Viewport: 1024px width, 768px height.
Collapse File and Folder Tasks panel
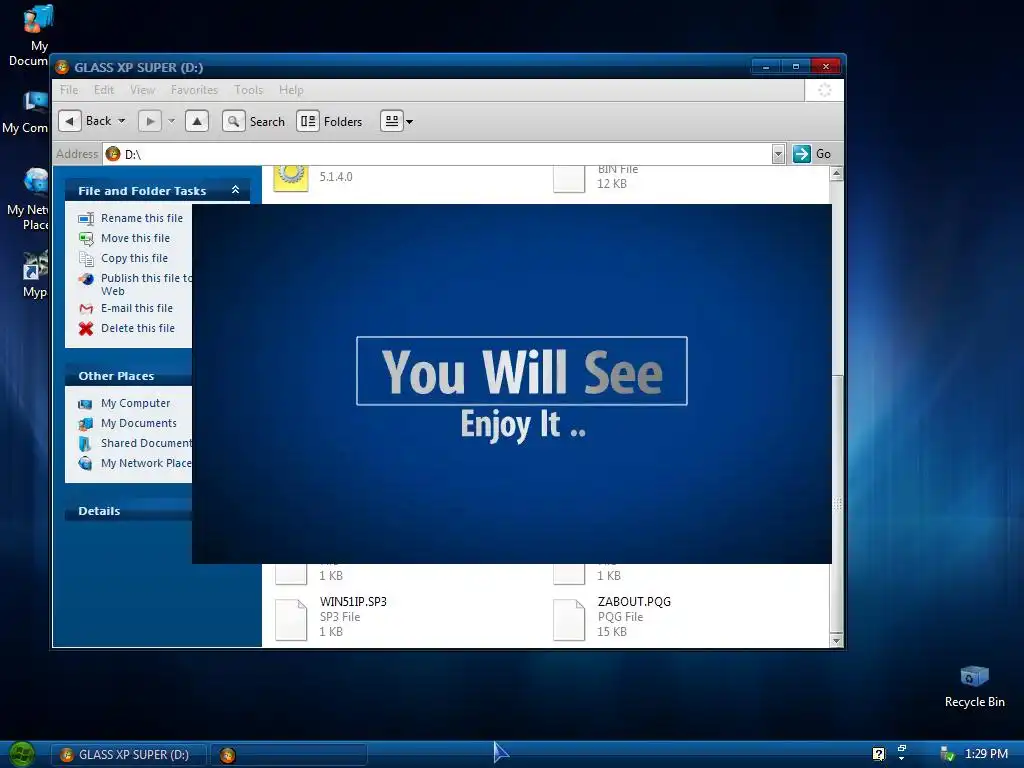pyautogui.click(x=236, y=190)
